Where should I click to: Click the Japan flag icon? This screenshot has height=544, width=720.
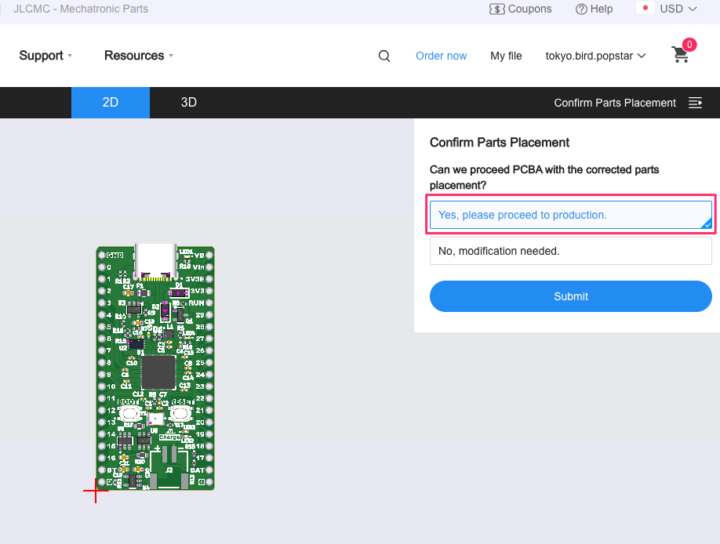645,9
